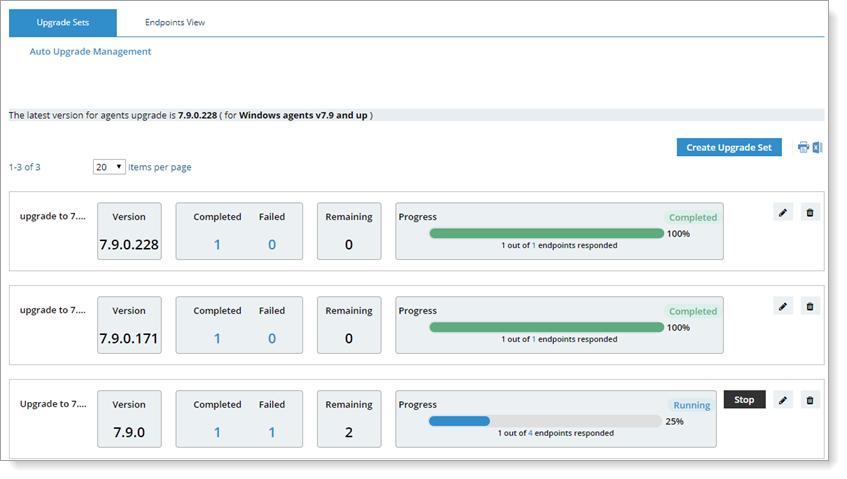Select the Upgrade Sets tab

point(62,22)
